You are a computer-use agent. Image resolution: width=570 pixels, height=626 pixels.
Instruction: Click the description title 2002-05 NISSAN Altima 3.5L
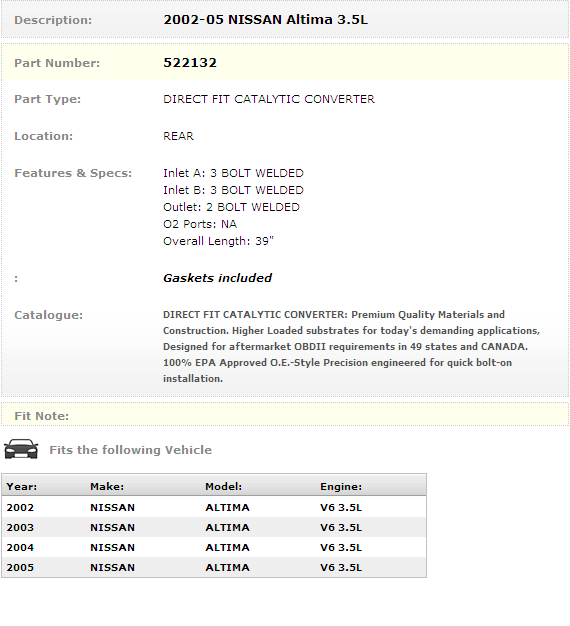(x=265, y=20)
